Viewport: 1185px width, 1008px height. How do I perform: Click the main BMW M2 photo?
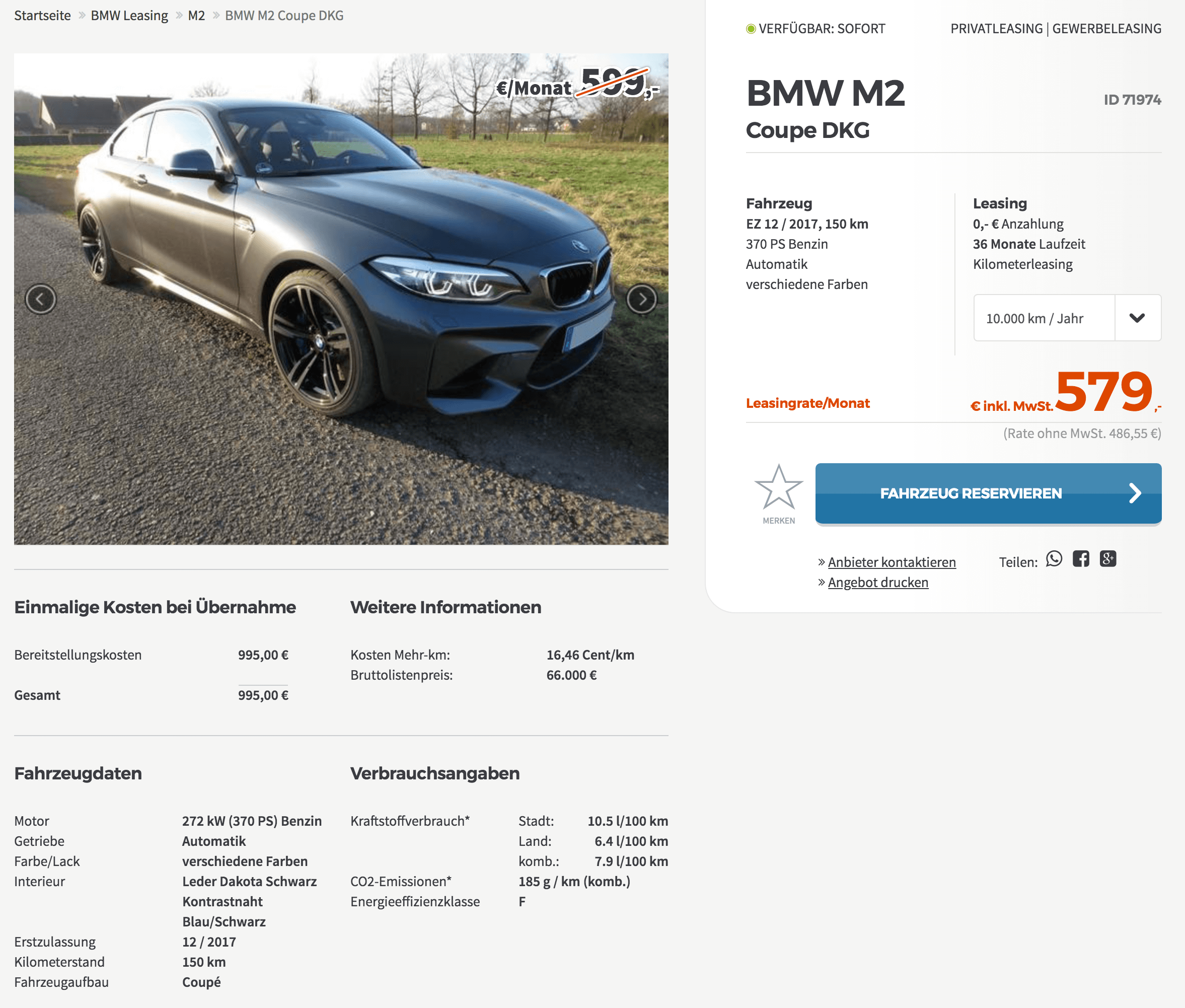(x=341, y=299)
